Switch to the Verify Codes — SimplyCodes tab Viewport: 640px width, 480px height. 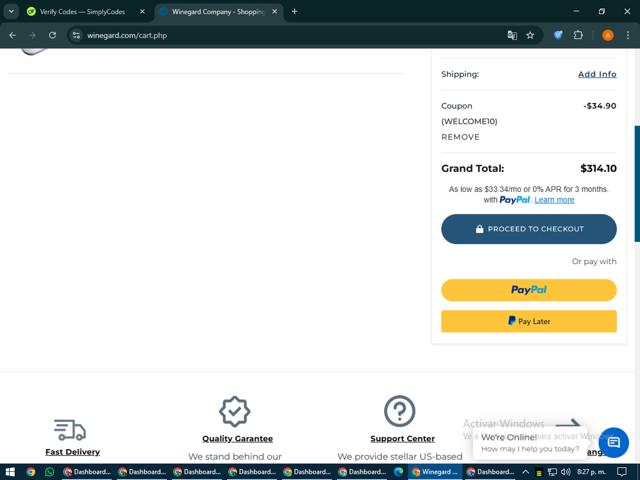82,12
